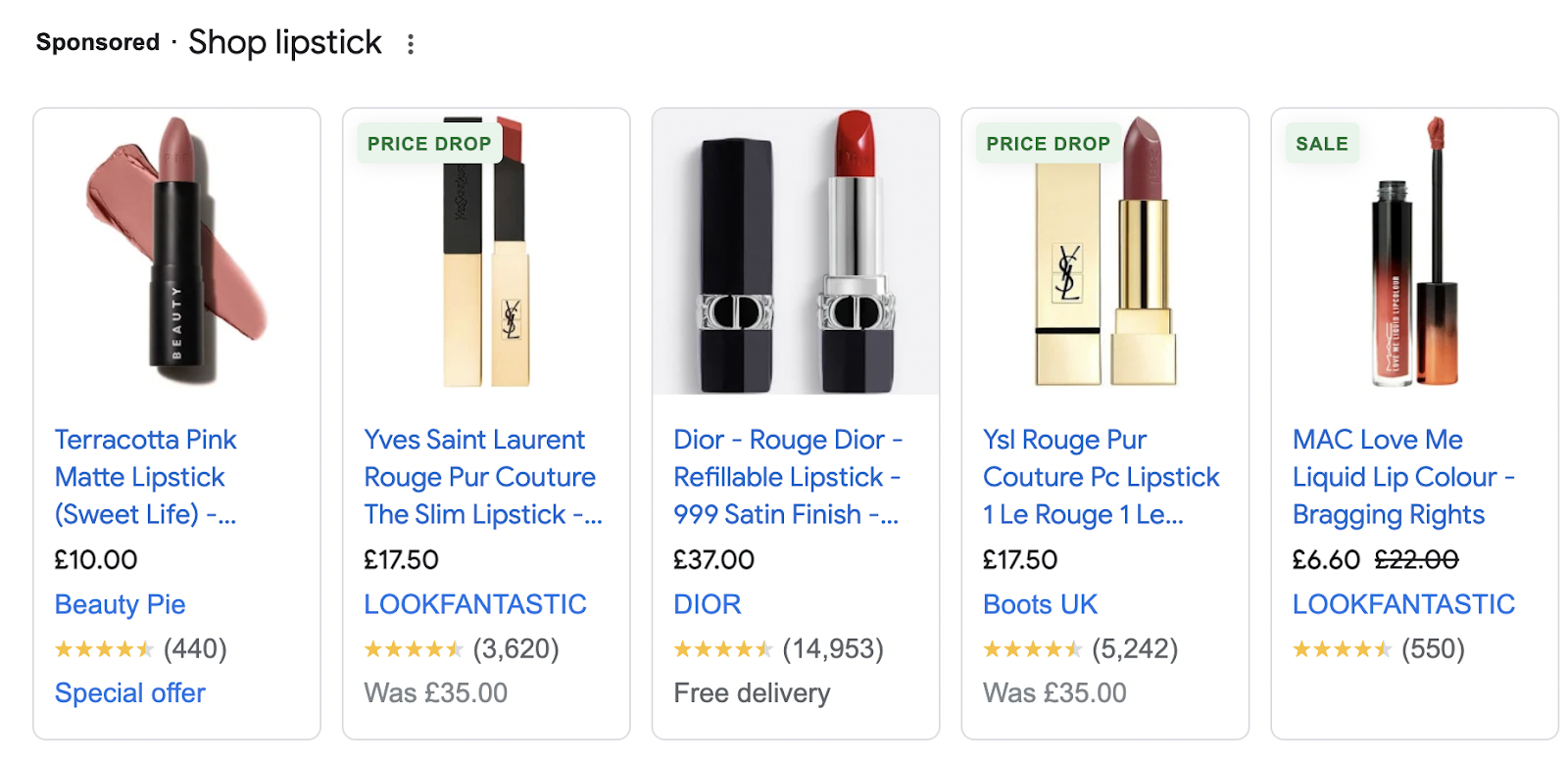The width and height of the screenshot is (1568, 760).
Task: Open Dior Rouge Dior Refillable Lipstick link
Action: [787, 477]
